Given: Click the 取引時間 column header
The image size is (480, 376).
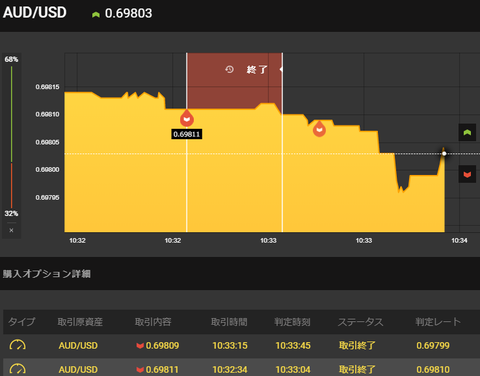Looking at the screenshot, I should click(229, 322).
